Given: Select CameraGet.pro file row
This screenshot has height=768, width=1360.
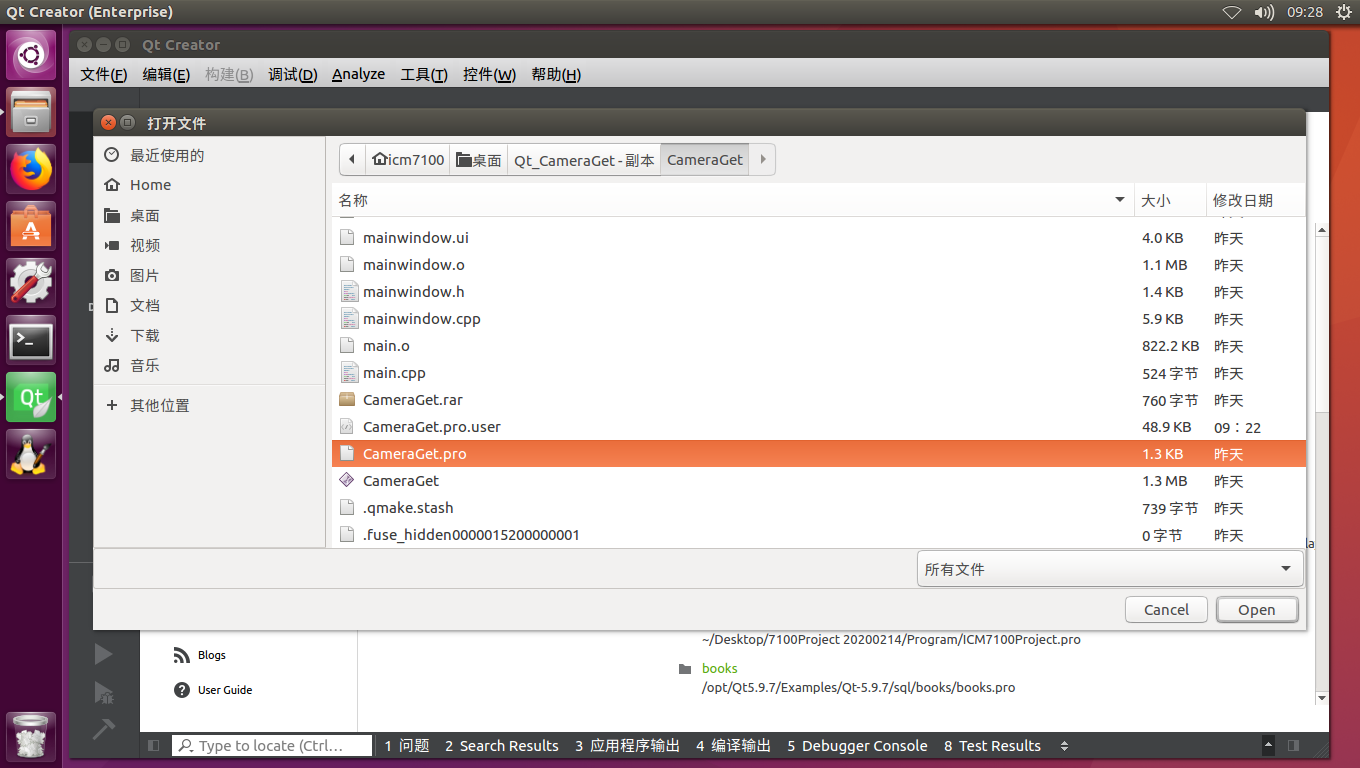Looking at the screenshot, I should coord(818,454).
